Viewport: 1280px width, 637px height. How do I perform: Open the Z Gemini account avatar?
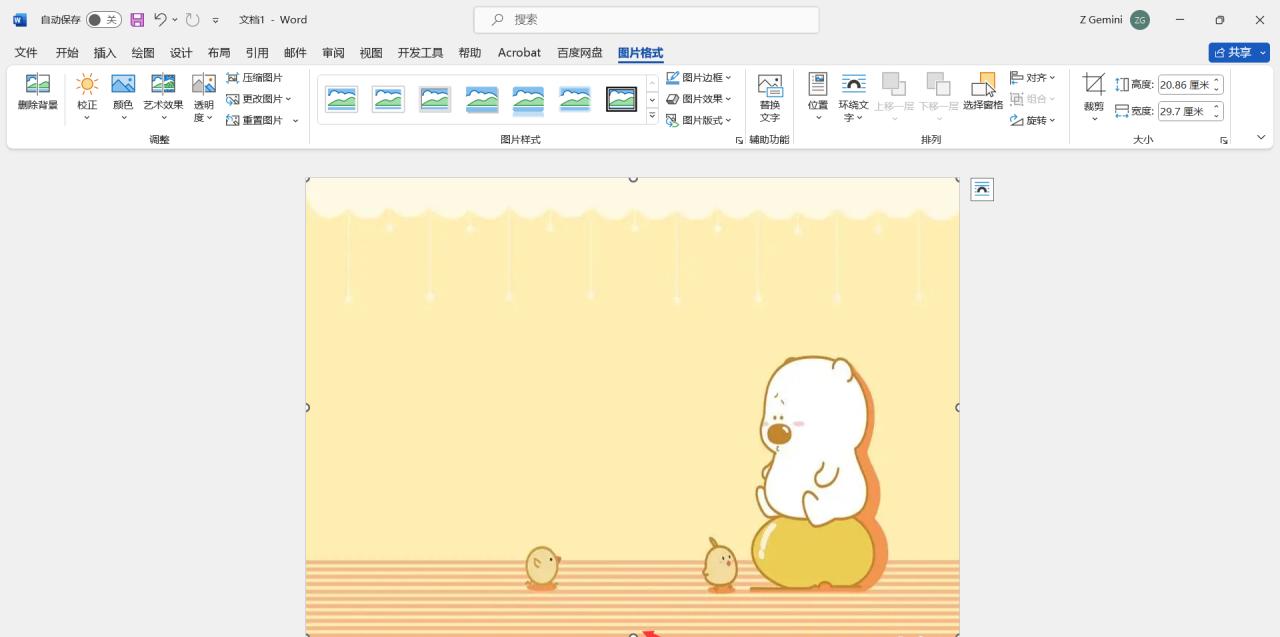[x=1140, y=20]
